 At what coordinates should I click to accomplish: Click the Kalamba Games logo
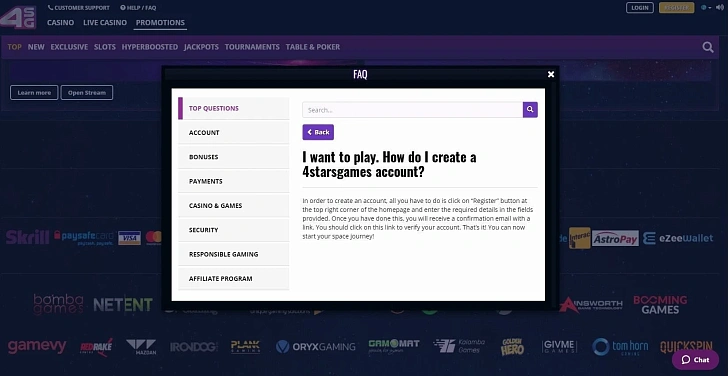(x=459, y=346)
